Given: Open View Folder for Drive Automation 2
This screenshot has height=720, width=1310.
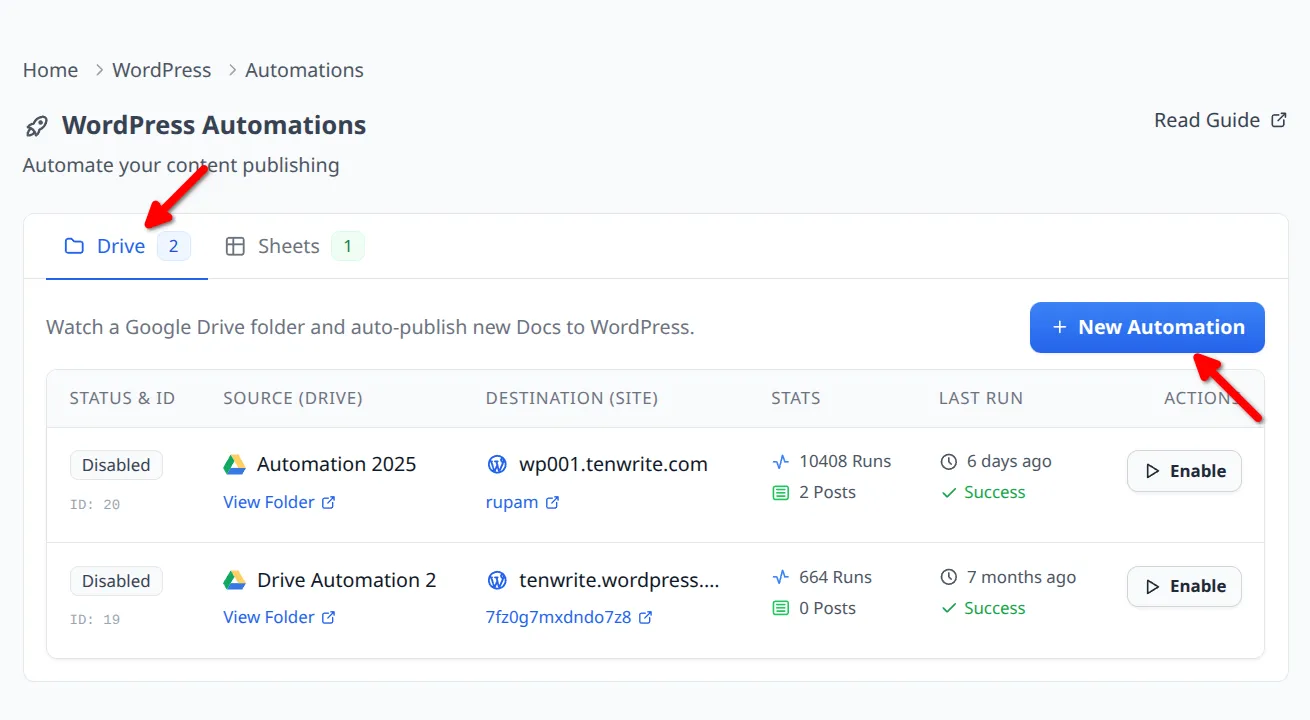Looking at the screenshot, I should click(270, 616).
